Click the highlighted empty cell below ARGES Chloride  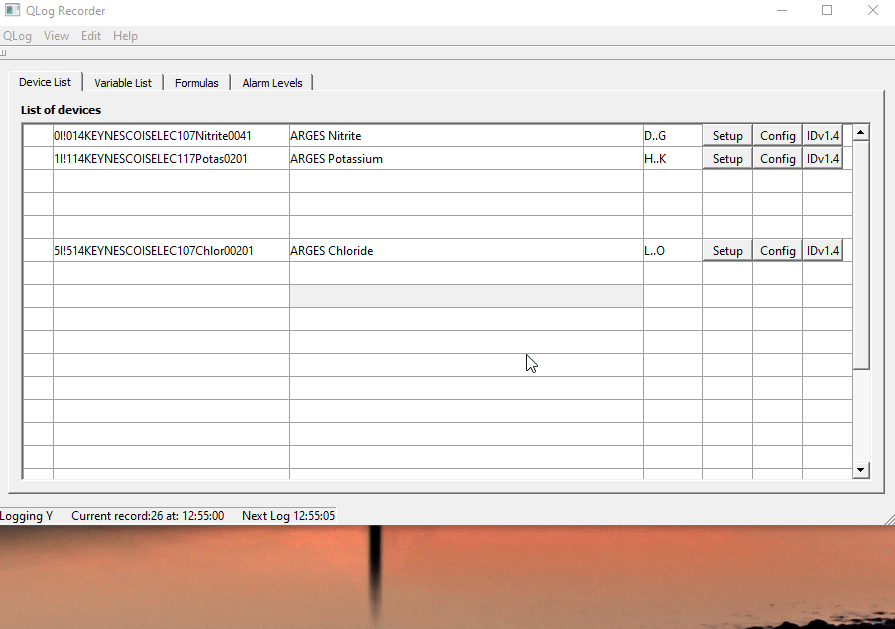(465, 296)
